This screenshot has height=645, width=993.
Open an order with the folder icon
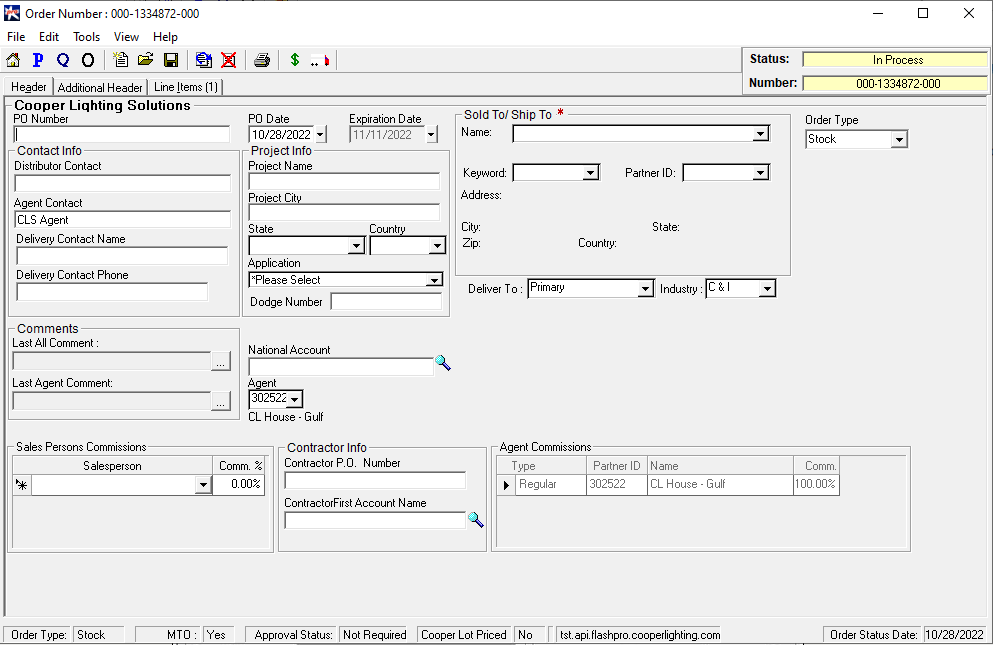coord(146,60)
